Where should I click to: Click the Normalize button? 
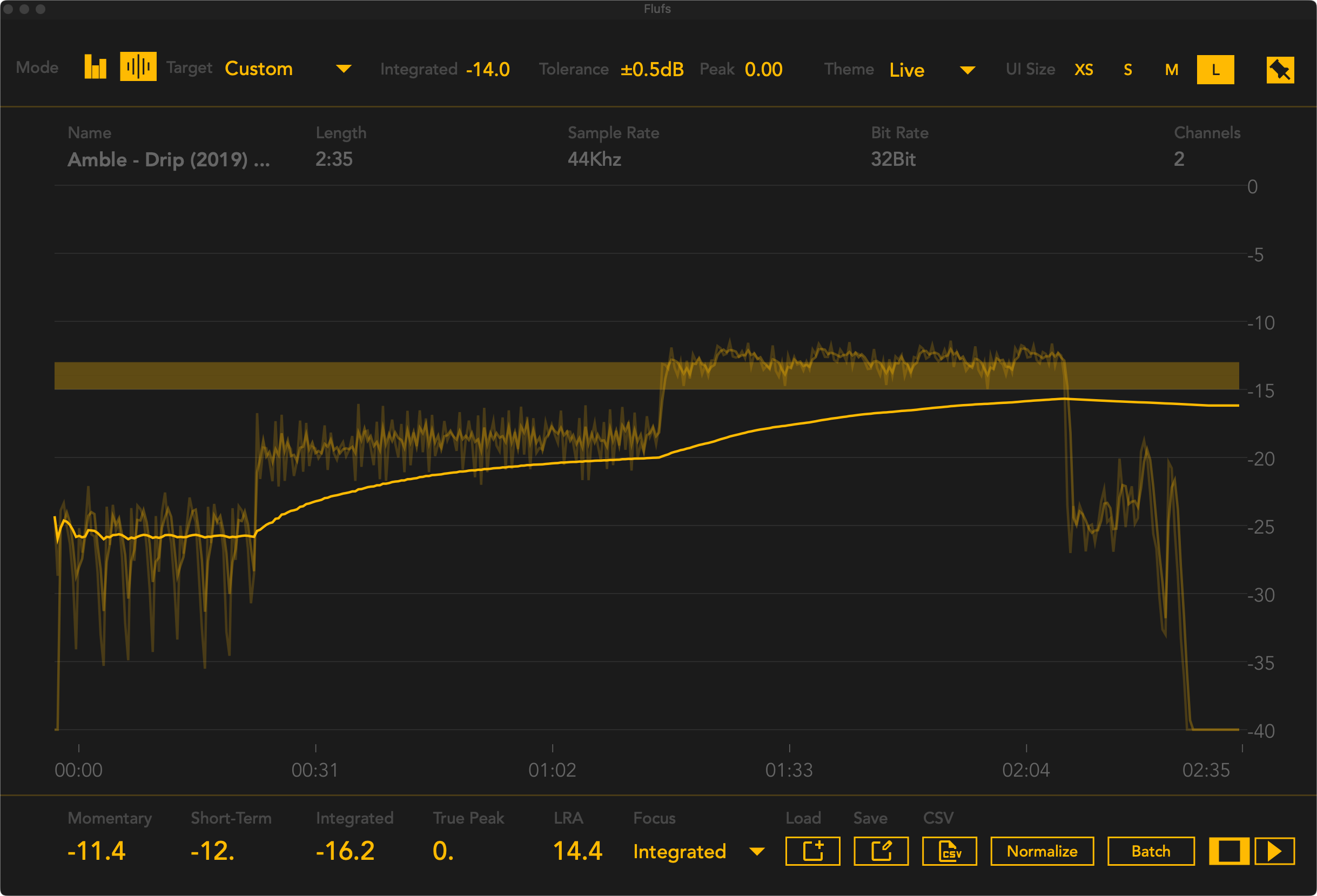pyautogui.click(x=1041, y=851)
